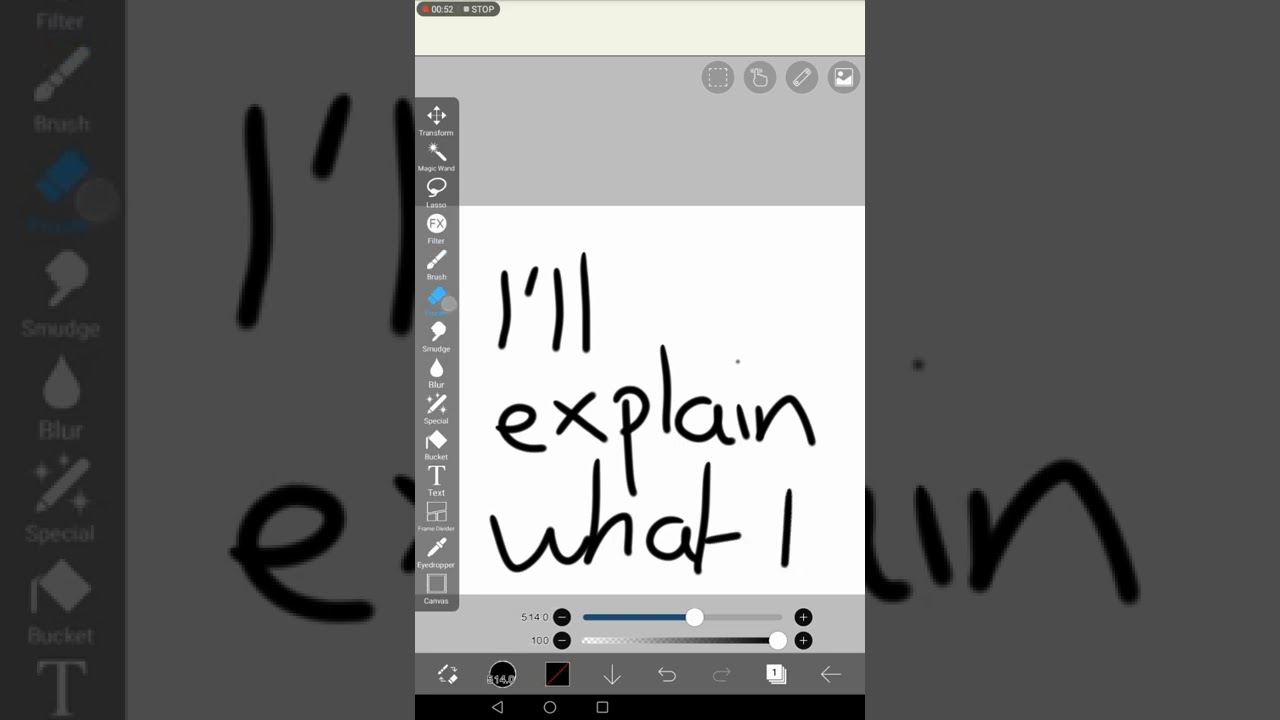Increase brush thickness with plus button
1280x720 pixels.
(803, 617)
